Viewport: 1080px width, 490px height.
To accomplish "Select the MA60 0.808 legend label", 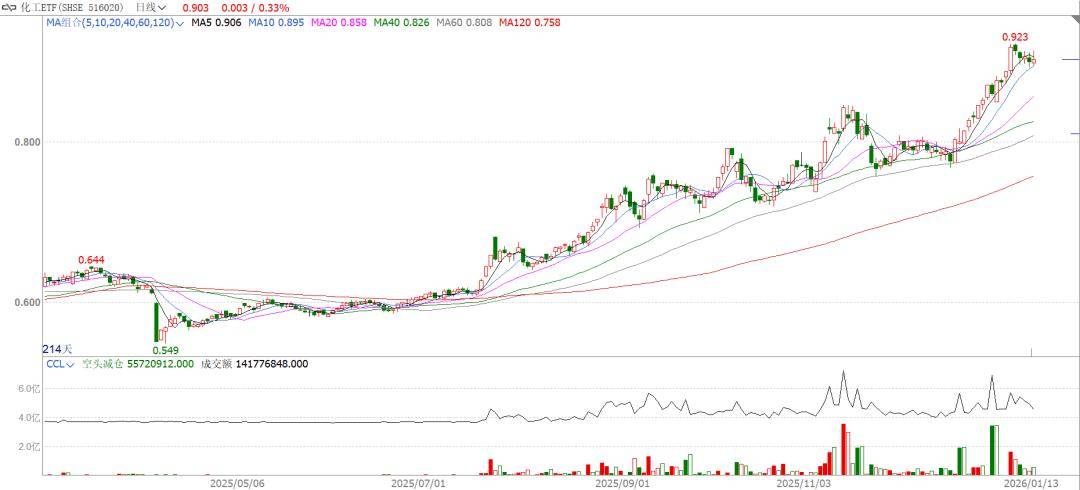I will (x=464, y=22).
